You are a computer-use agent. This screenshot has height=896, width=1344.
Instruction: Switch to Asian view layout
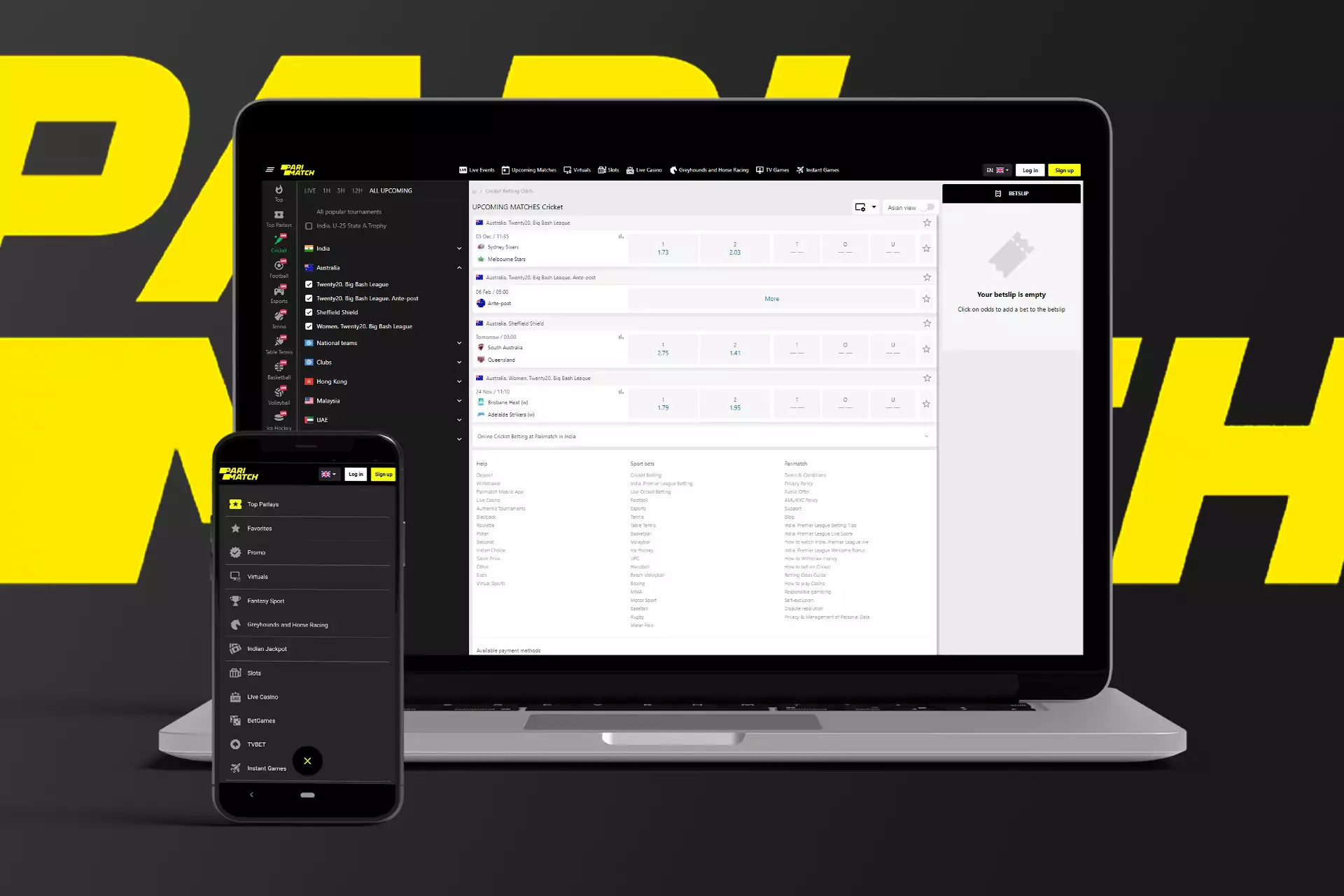tap(928, 207)
